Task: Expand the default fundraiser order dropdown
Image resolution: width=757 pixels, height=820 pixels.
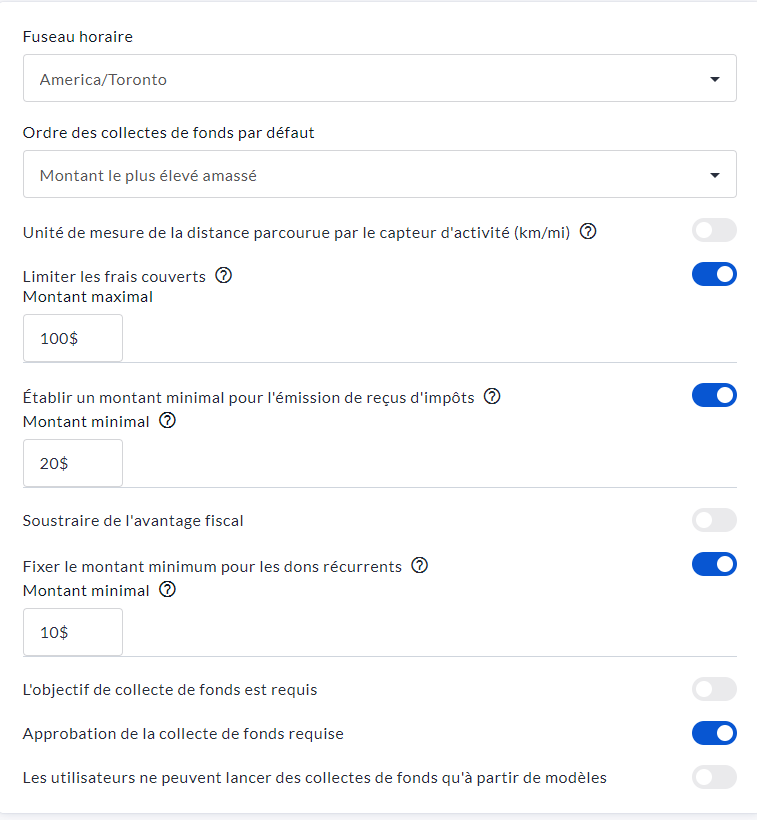Action: click(379, 175)
